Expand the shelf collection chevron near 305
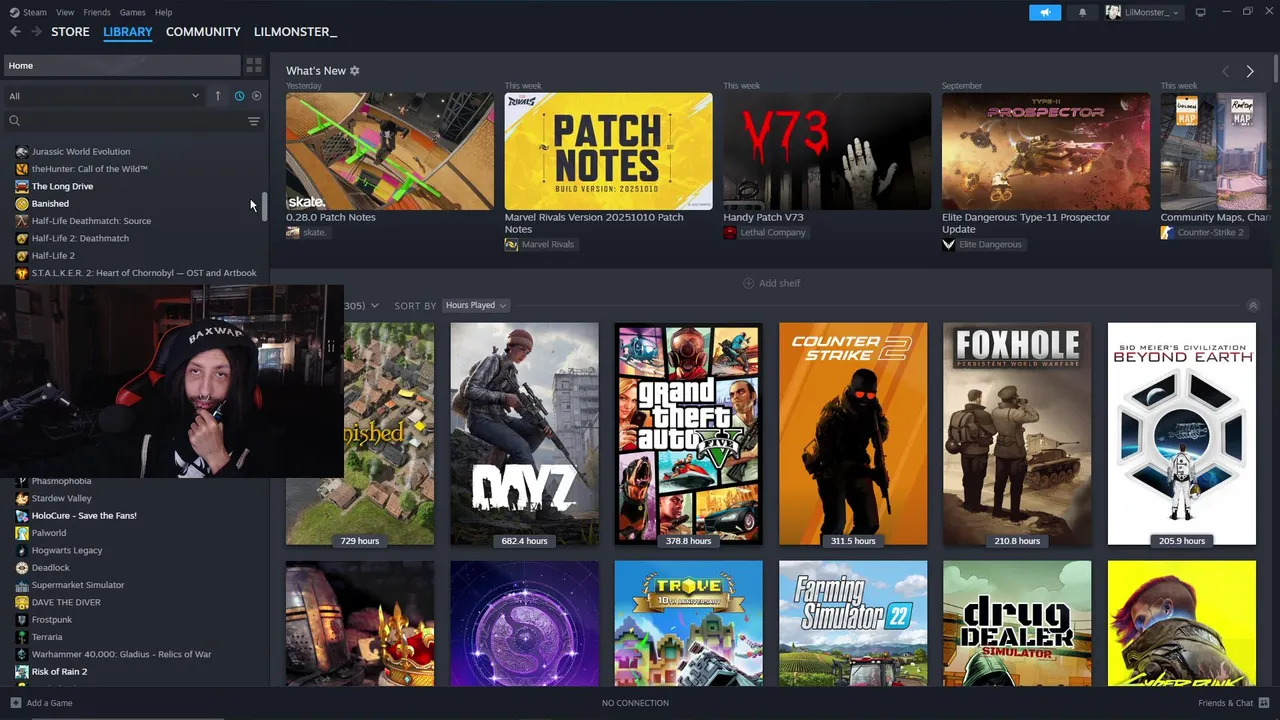The width and height of the screenshot is (1280, 720). coord(374,305)
